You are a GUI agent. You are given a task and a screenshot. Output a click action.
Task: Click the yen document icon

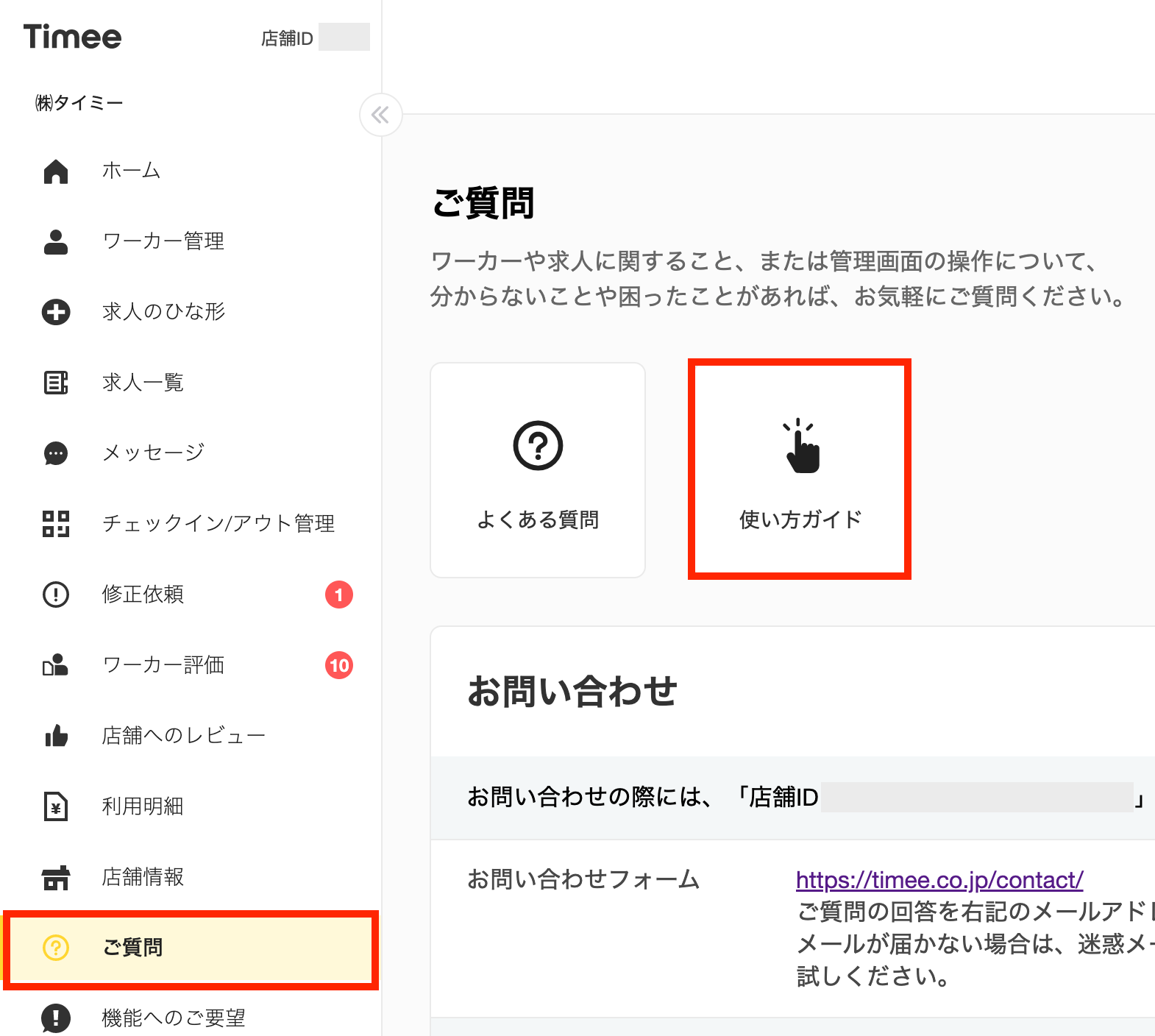pyautogui.click(x=56, y=806)
